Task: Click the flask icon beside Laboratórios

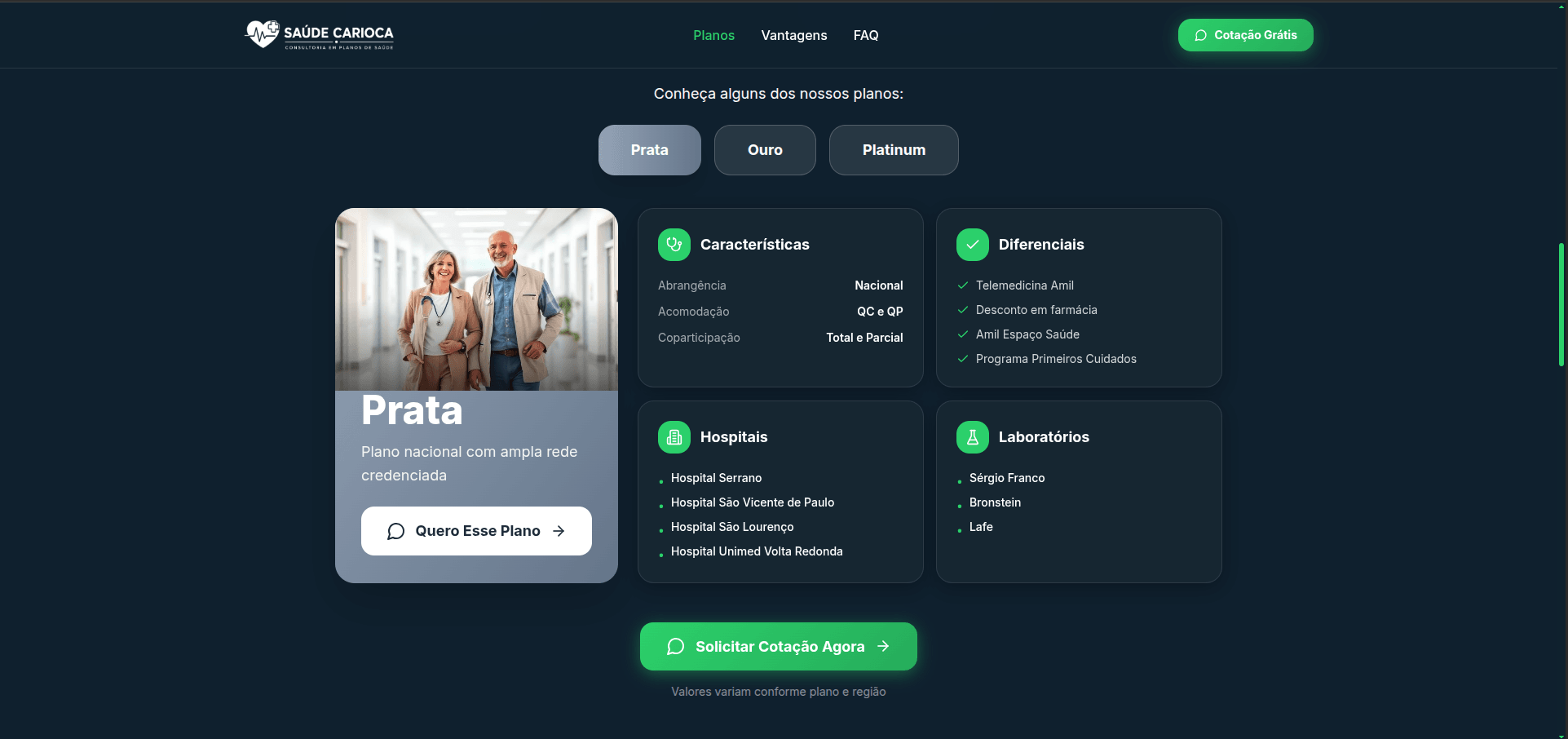Action: click(973, 437)
